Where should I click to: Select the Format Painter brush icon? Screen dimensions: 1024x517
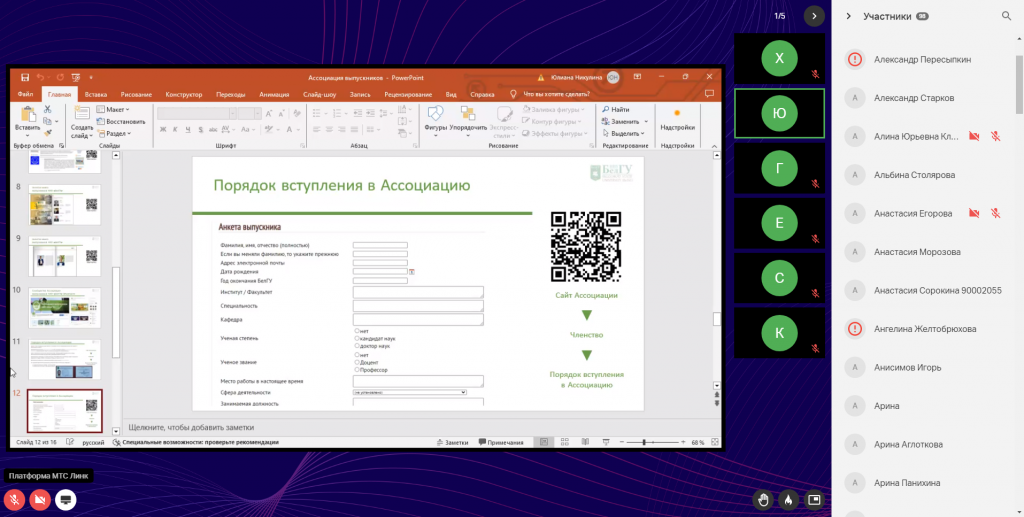pos(48,133)
